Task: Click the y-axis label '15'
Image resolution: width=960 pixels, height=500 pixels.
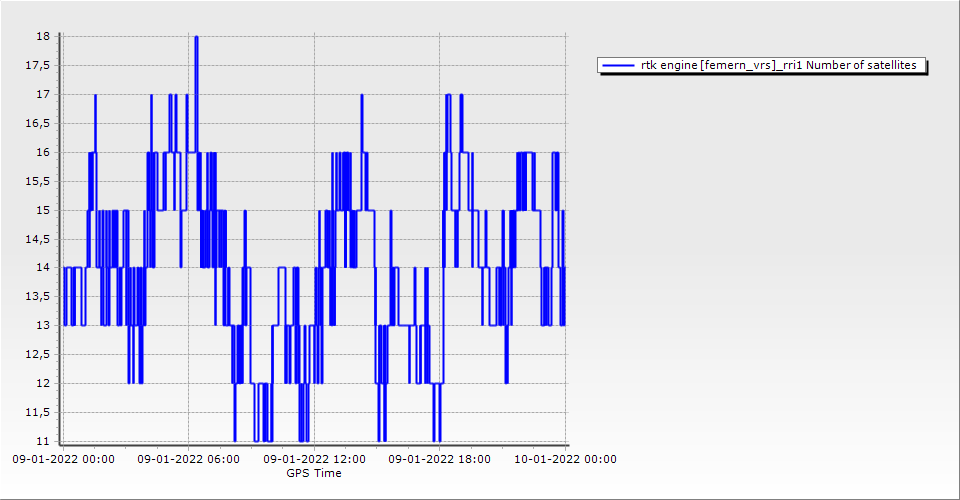Action: [x=43, y=210]
